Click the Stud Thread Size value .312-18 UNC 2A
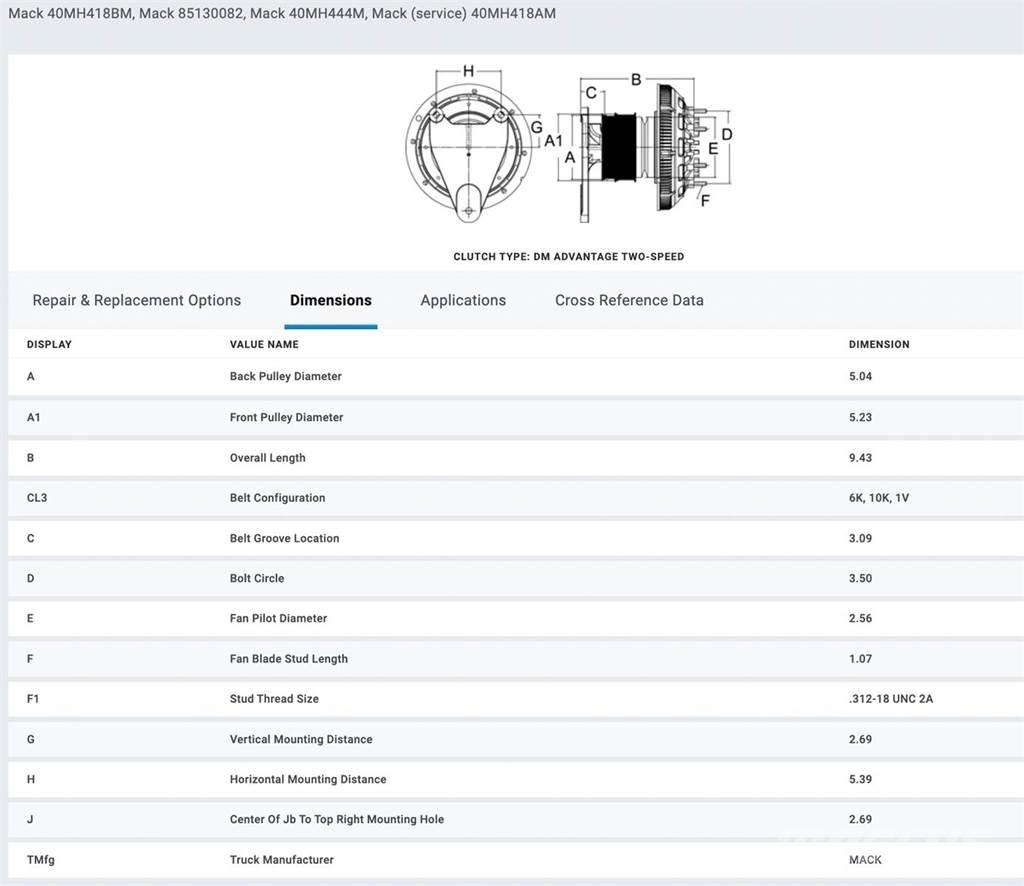 tap(890, 699)
